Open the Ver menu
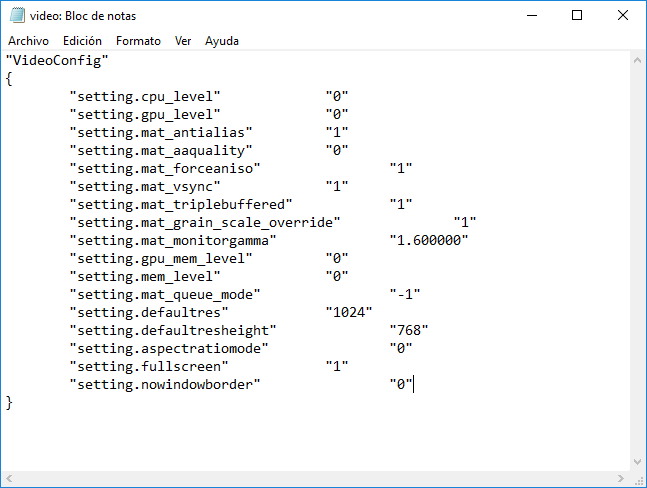This screenshot has height=488, width=647. point(183,41)
